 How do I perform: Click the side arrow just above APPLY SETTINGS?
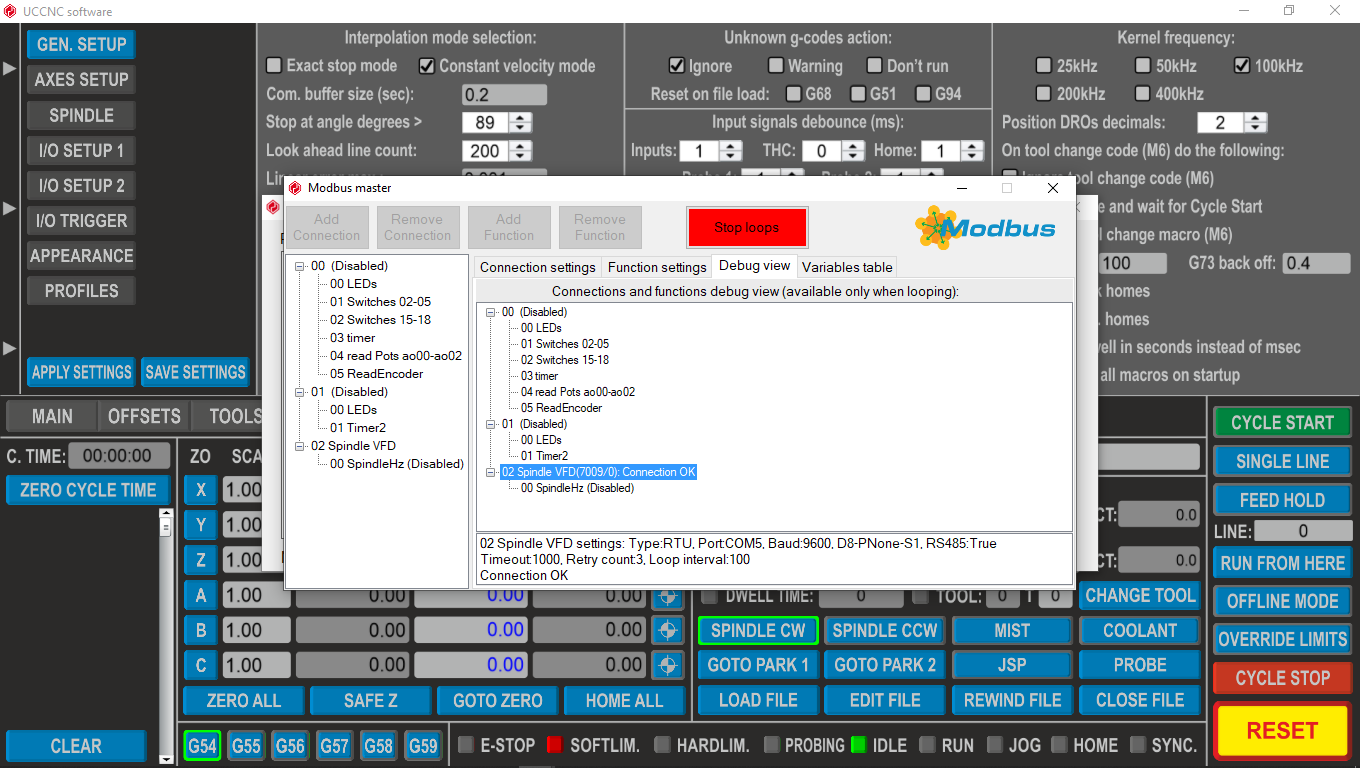click(10, 348)
